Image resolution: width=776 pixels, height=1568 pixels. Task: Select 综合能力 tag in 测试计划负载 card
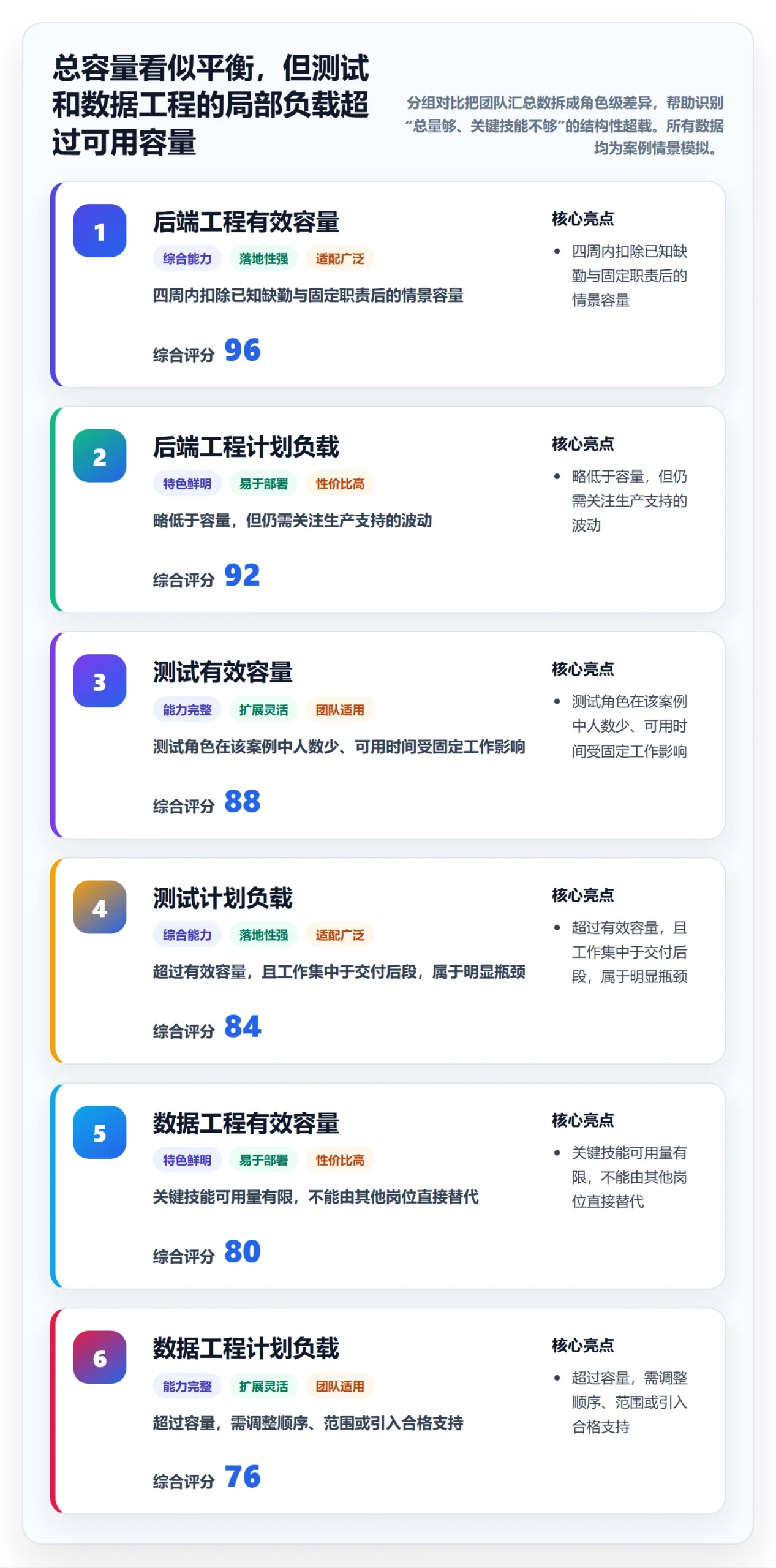point(187,935)
